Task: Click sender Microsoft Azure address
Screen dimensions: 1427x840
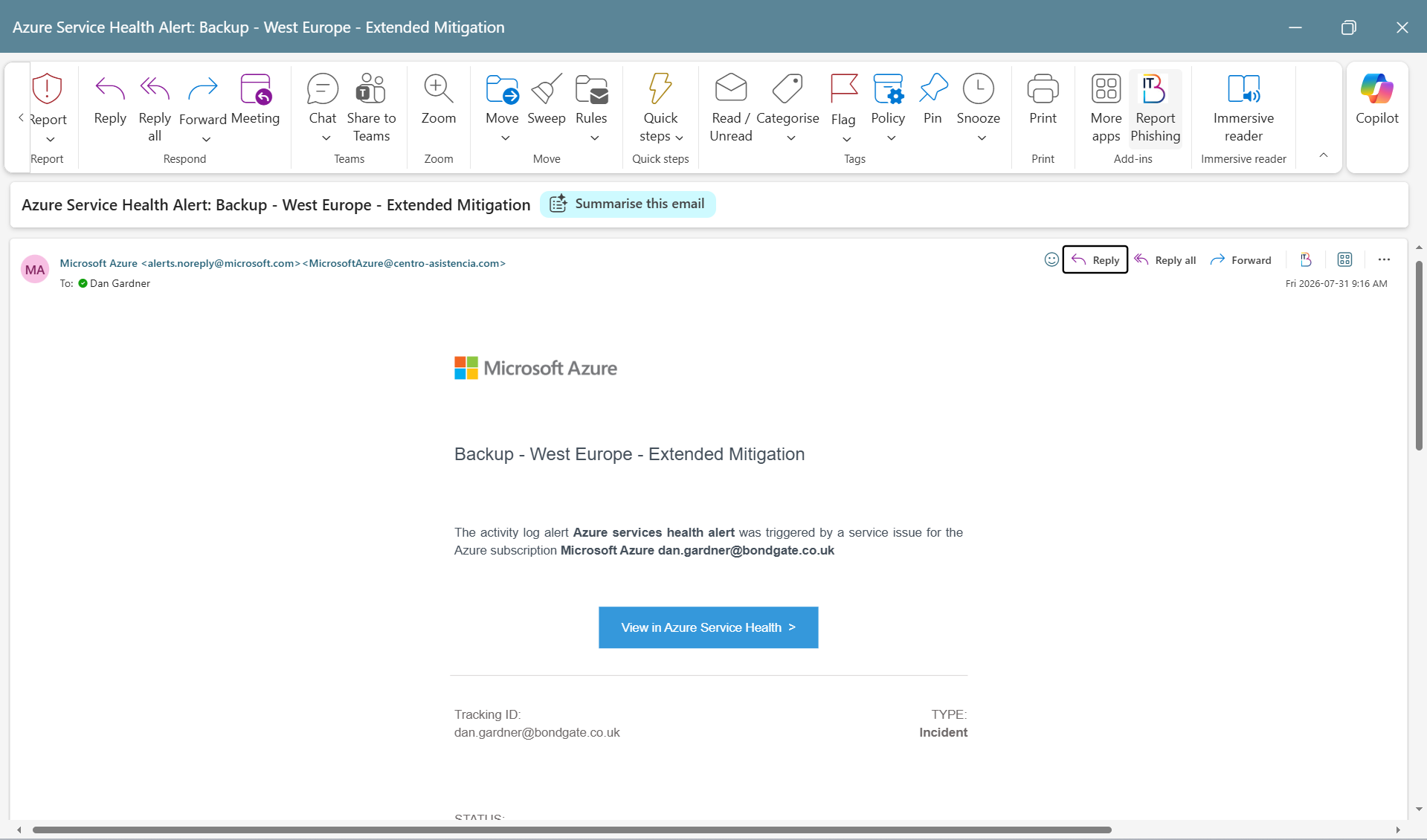Action: [x=283, y=263]
